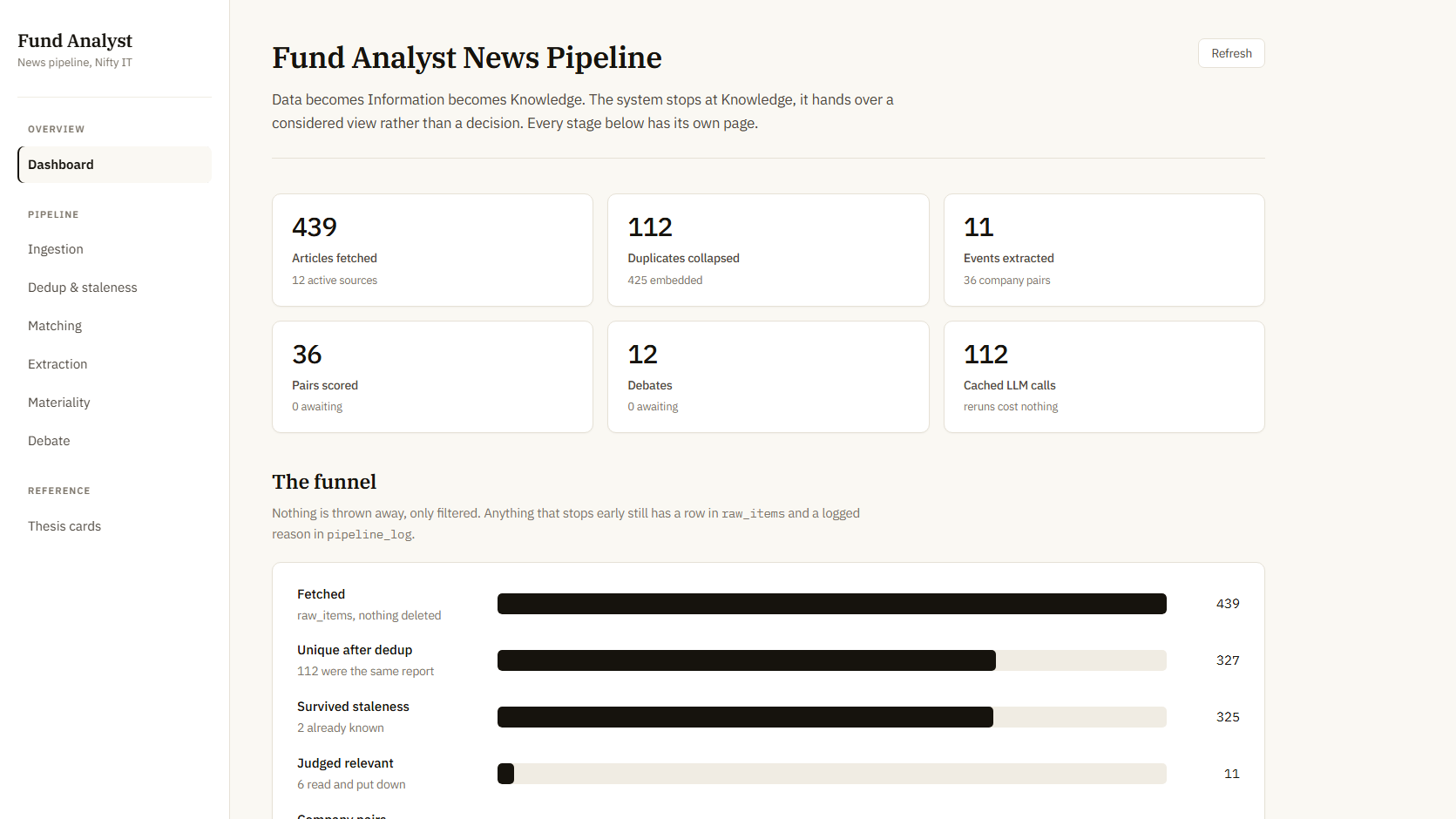Click the 36 Pairs scored card
1456x819 pixels.
[432, 376]
